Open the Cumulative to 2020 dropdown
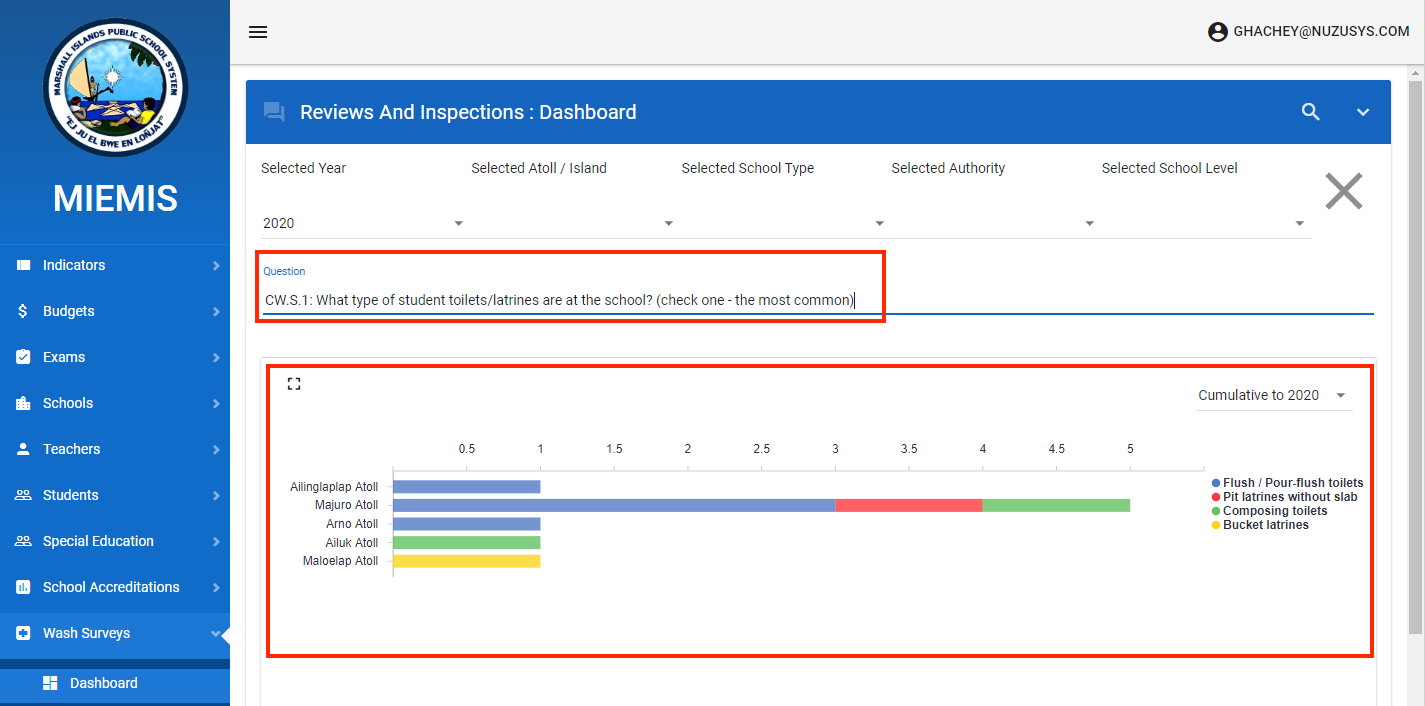 pyautogui.click(x=1273, y=395)
